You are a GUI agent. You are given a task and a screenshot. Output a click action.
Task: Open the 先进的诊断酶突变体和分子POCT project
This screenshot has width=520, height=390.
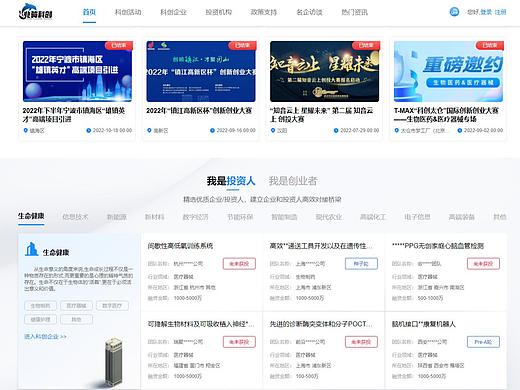tap(321, 324)
